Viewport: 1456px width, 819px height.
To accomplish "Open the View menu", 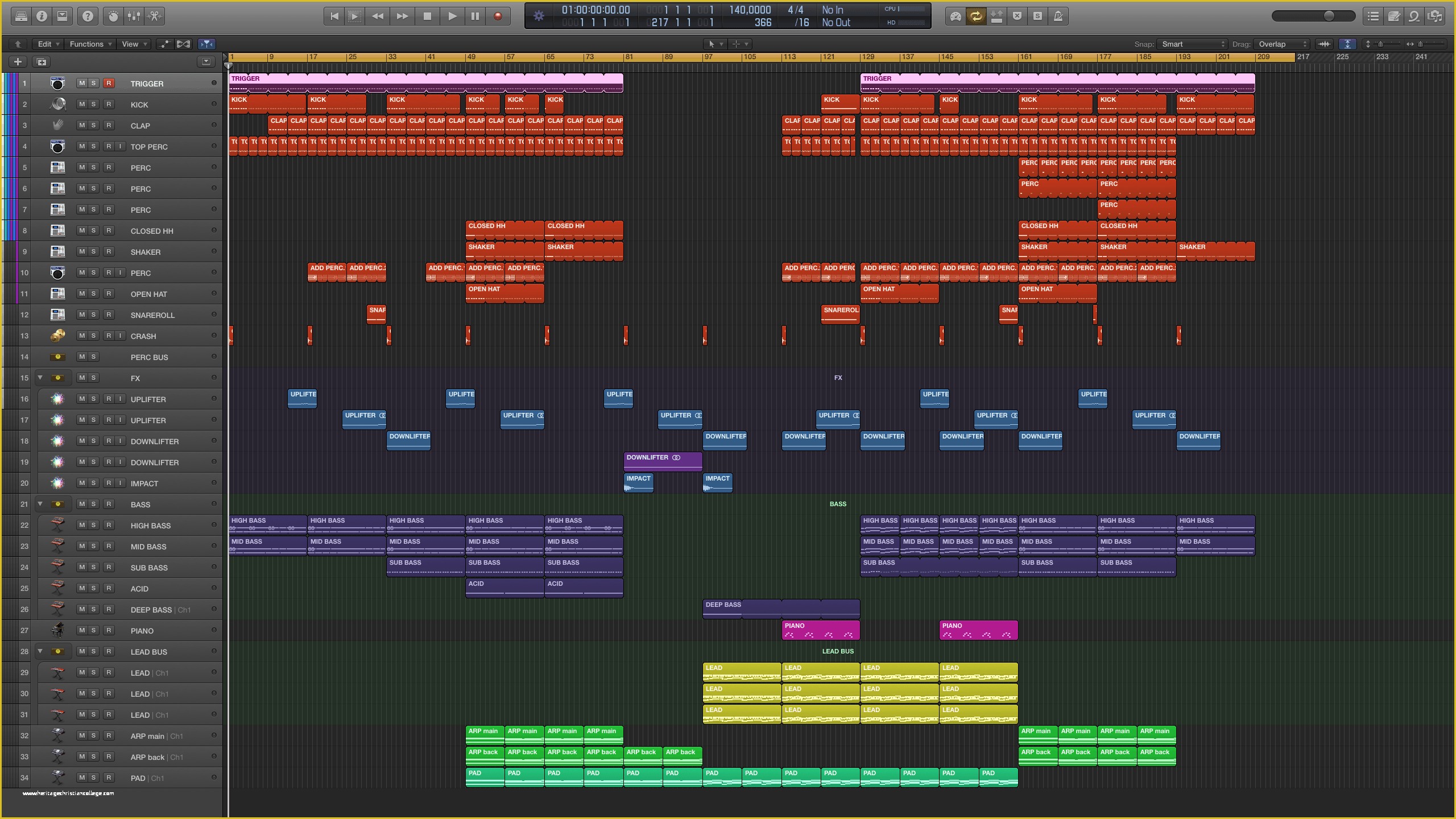I will (134, 44).
